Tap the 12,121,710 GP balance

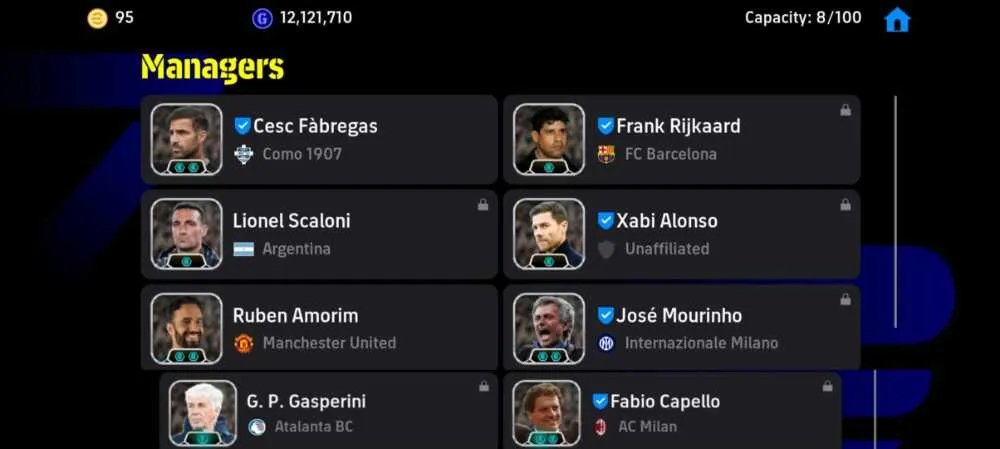(316, 18)
